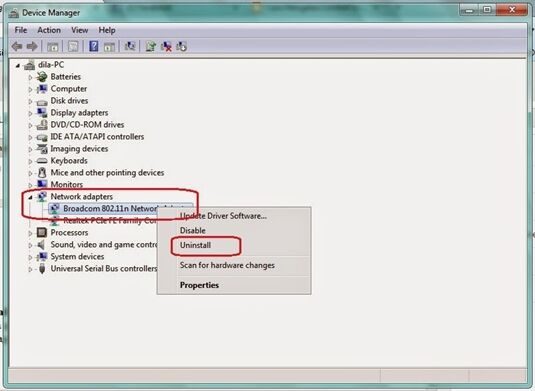Click Scan for hardware changes toolbar icon

pos(129,46)
